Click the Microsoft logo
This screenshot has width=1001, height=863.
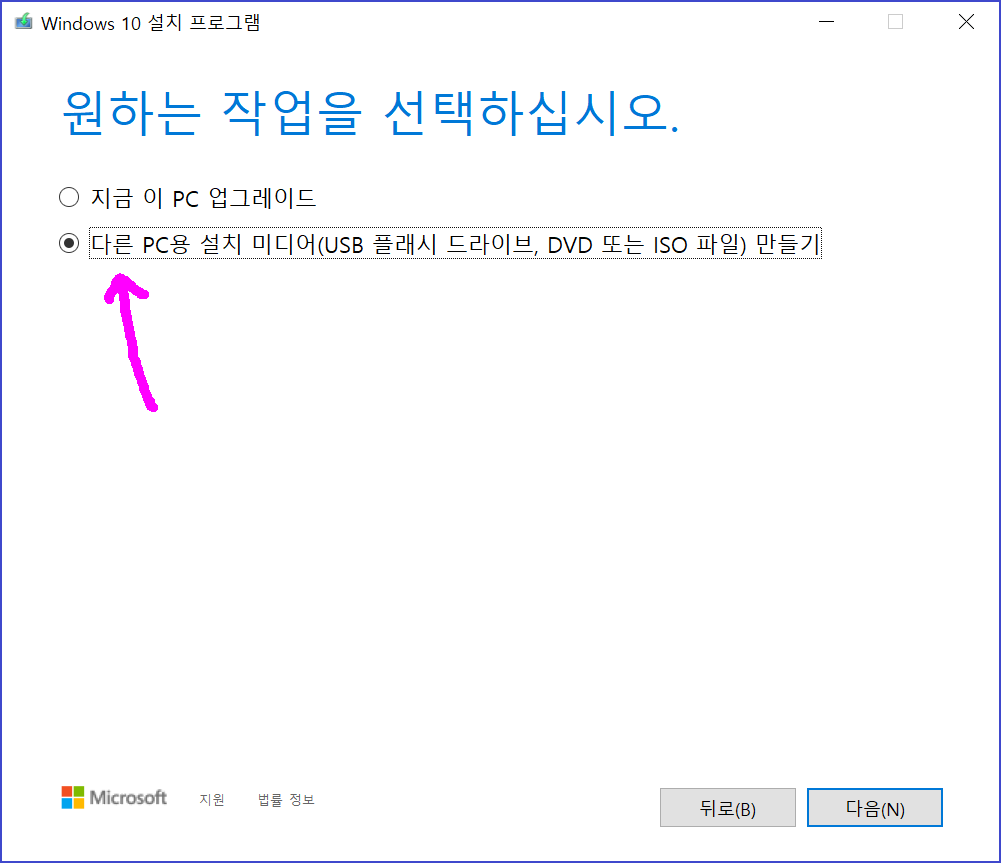(x=114, y=797)
